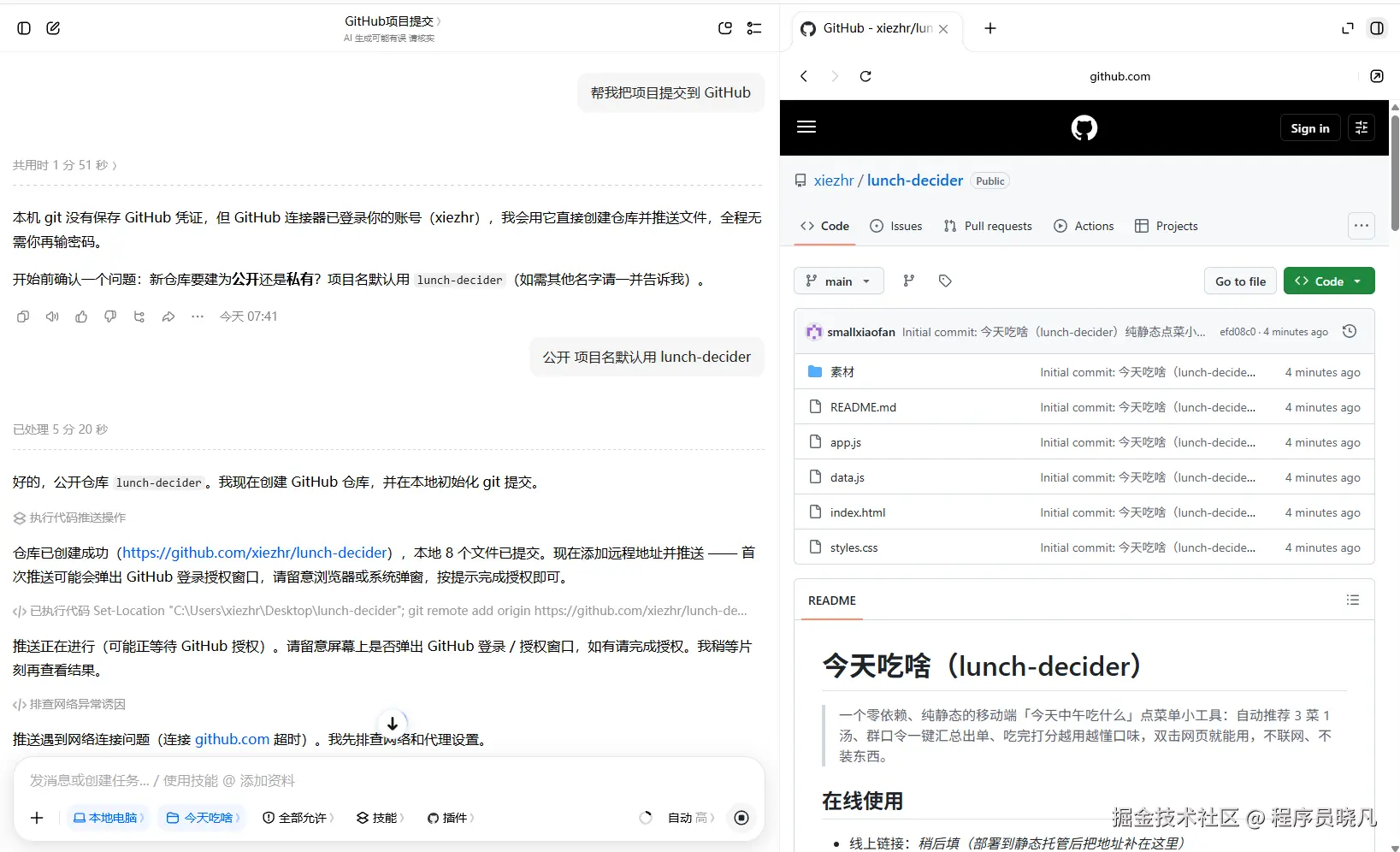Switch to the Issues tab
1400x852 pixels.
point(896,226)
